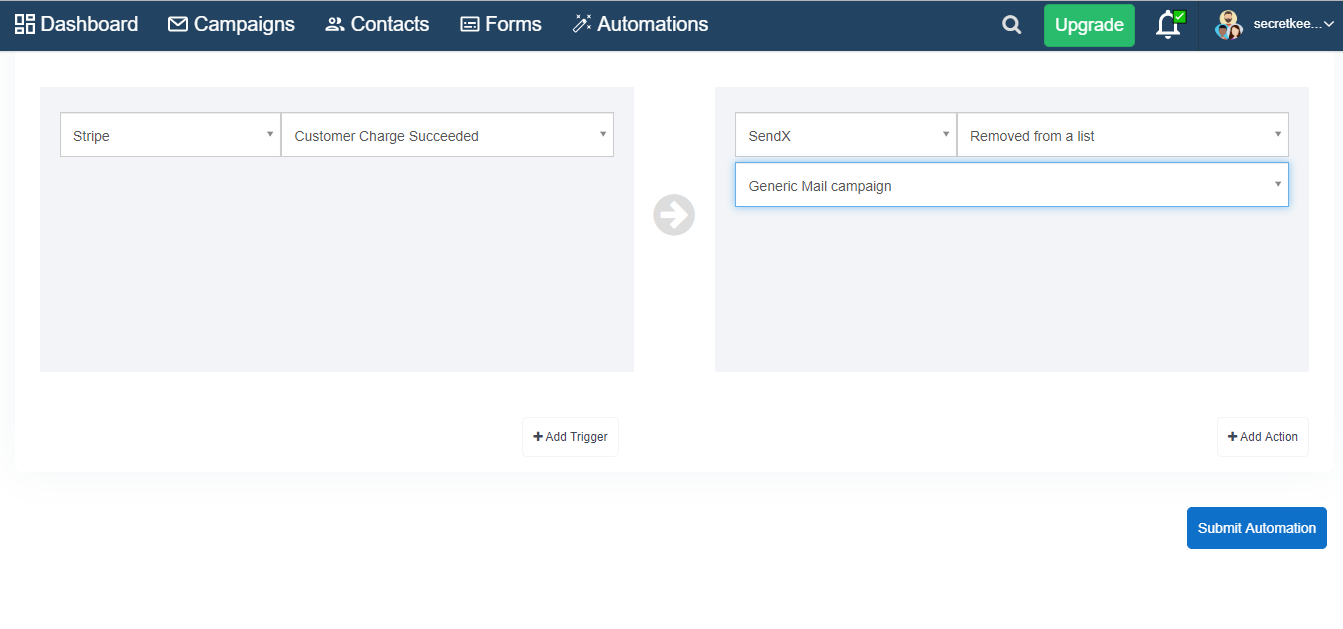Click the green Upgrade button

[x=1089, y=25]
